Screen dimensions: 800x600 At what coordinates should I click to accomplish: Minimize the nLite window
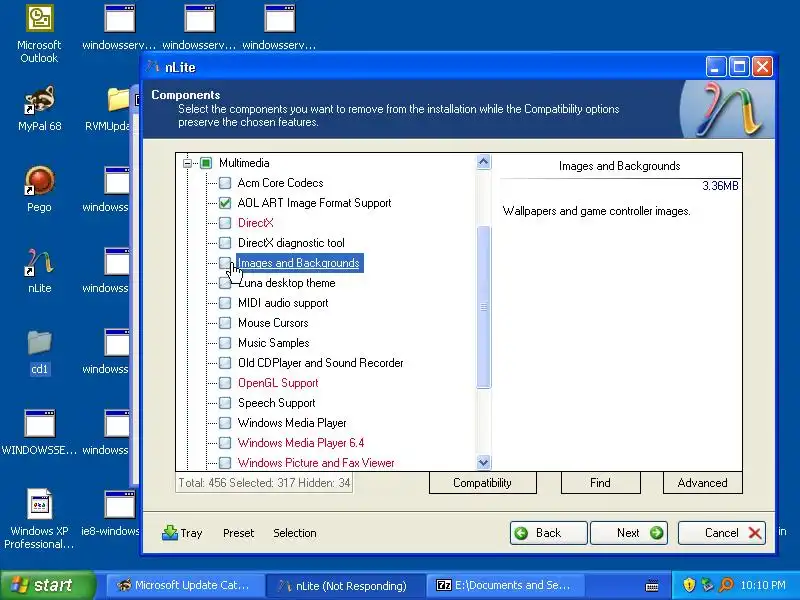(715, 67)
